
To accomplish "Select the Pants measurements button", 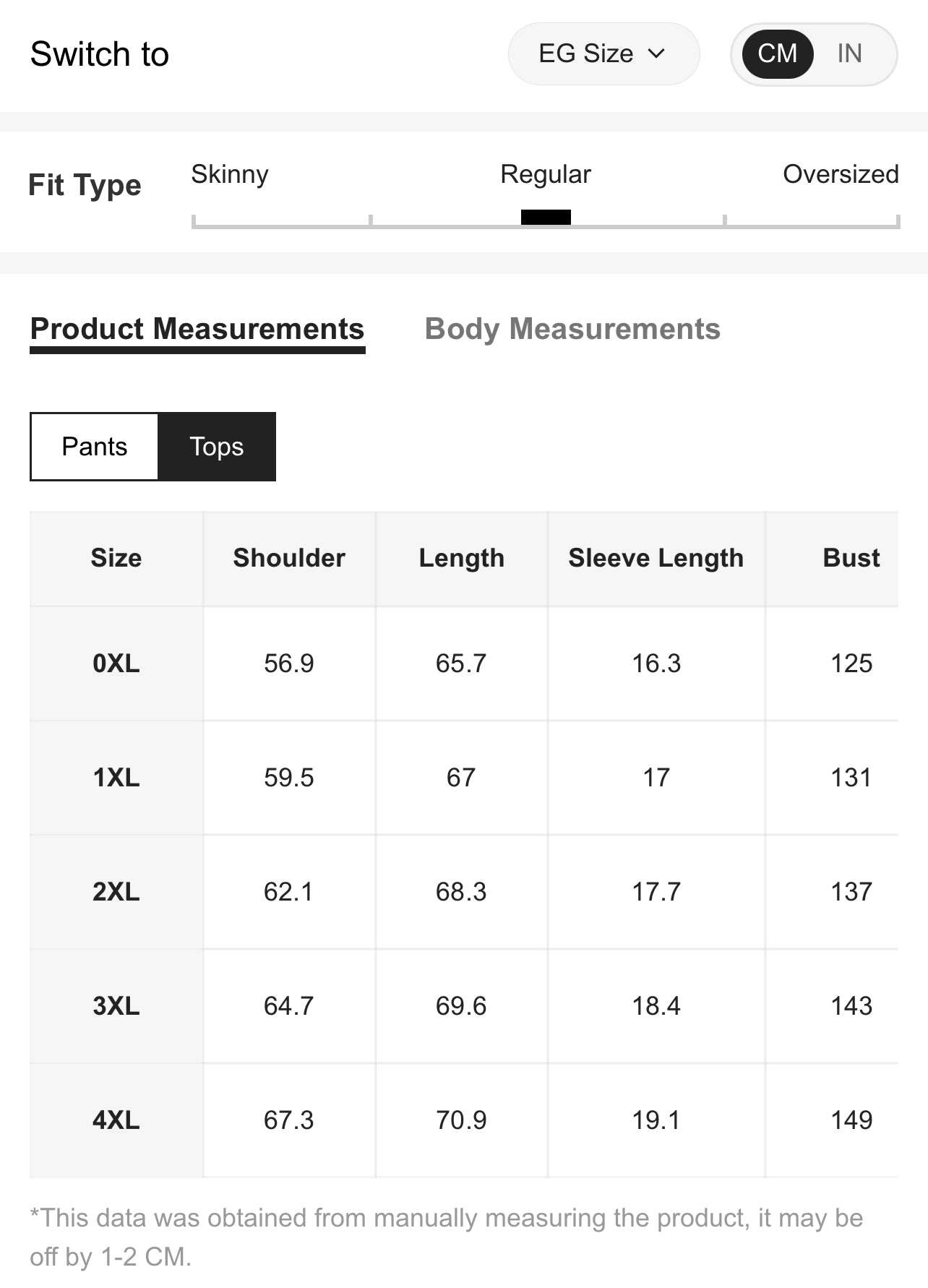I will pos(95,447).
